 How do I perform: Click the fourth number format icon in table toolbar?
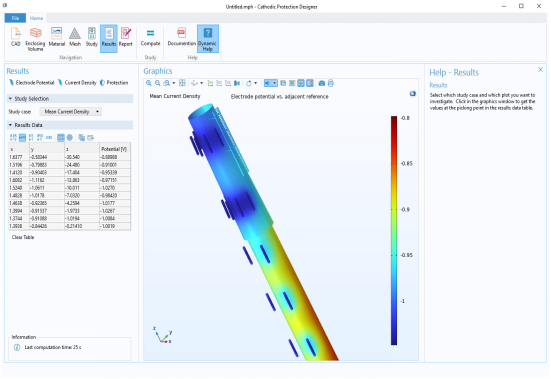40,137
